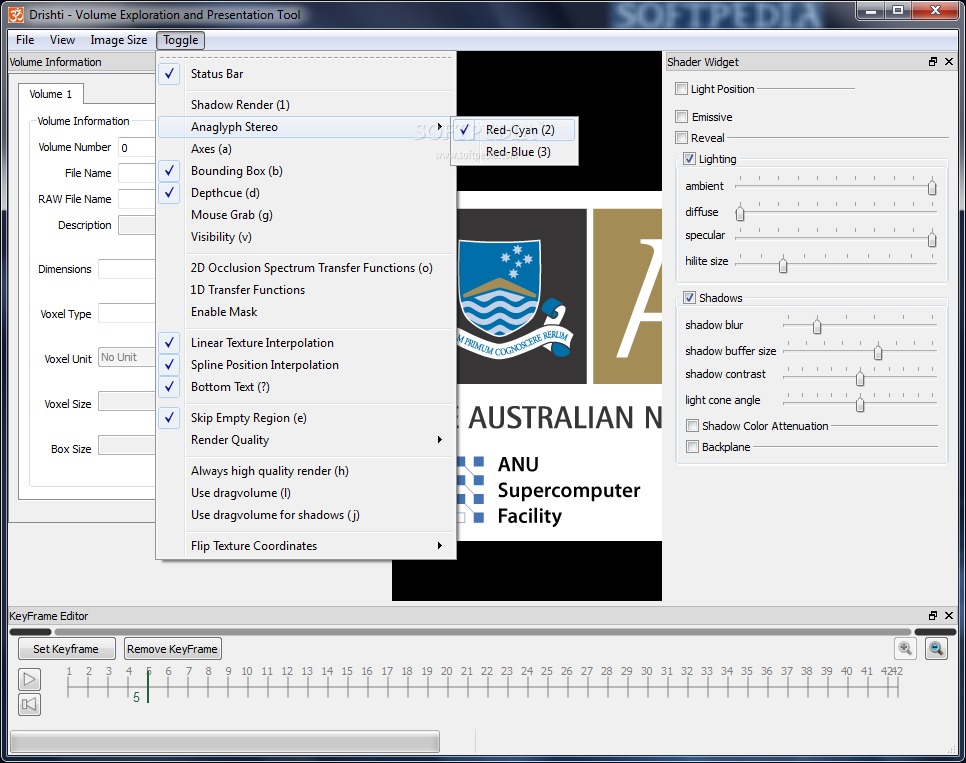Click the Set Keyframe button
Screen dimensions: 966x763
66,649
